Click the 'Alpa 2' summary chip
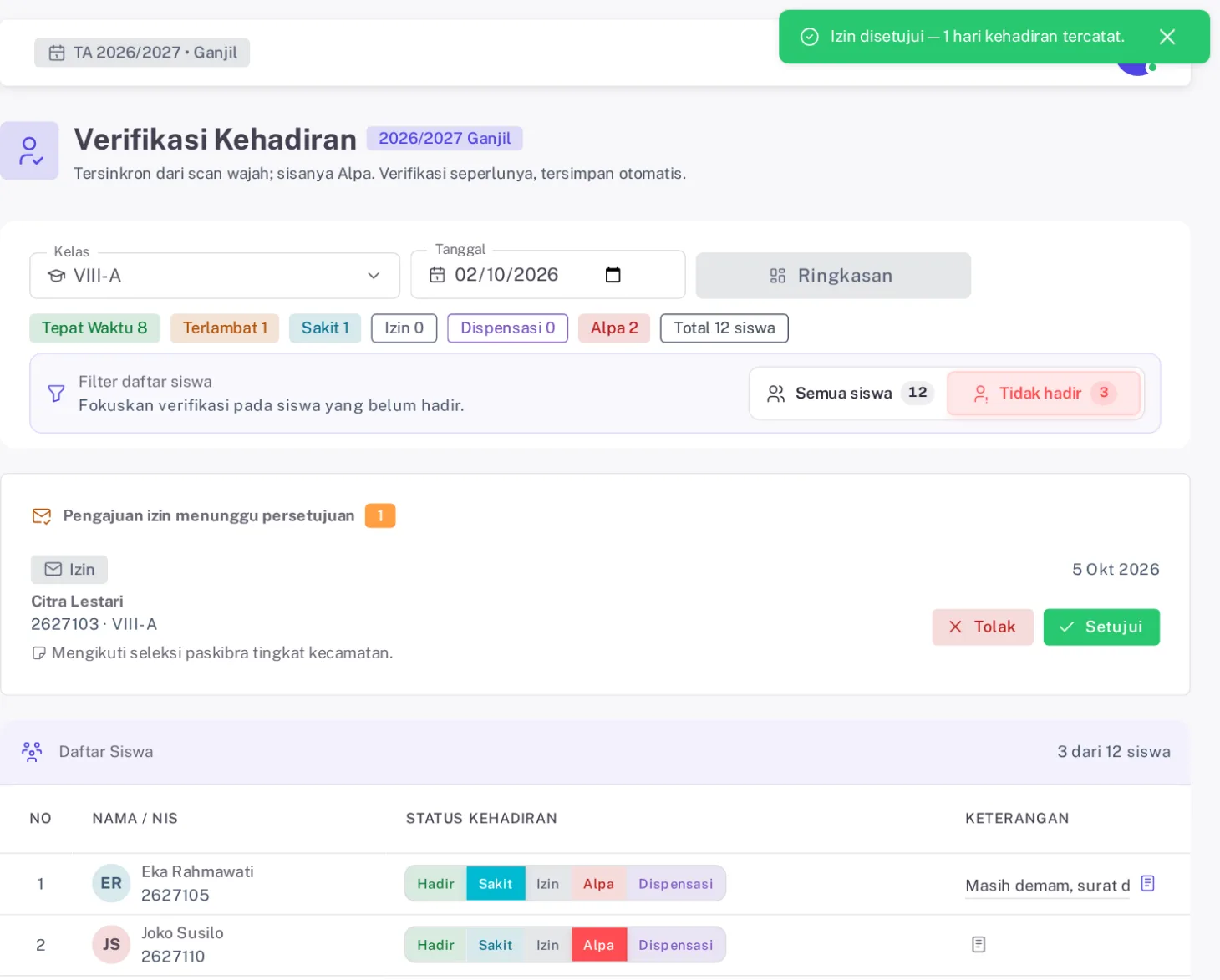The height and width of the screenshot is (980, 1220). point(614,328)
